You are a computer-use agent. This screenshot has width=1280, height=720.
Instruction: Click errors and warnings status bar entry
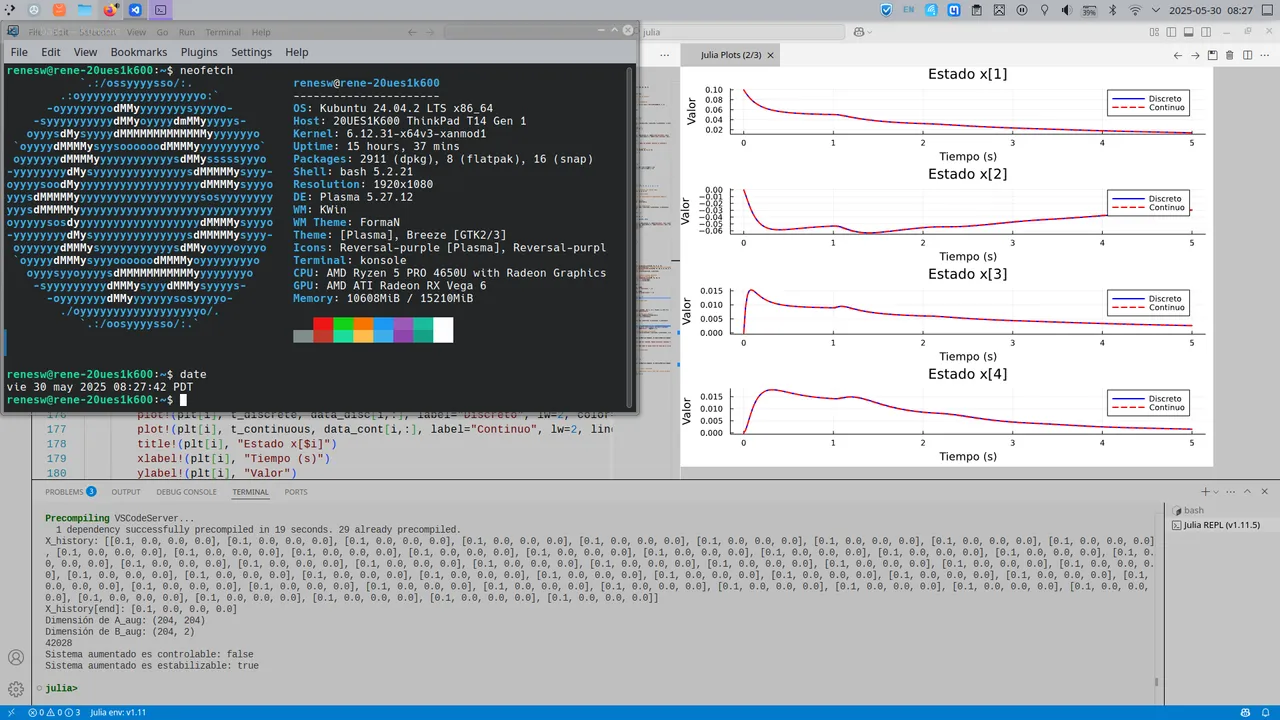54,712
